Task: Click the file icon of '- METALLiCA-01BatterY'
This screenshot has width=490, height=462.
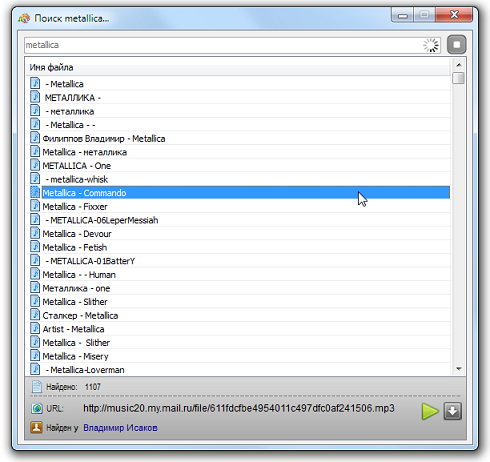Action: pos(35,260)
